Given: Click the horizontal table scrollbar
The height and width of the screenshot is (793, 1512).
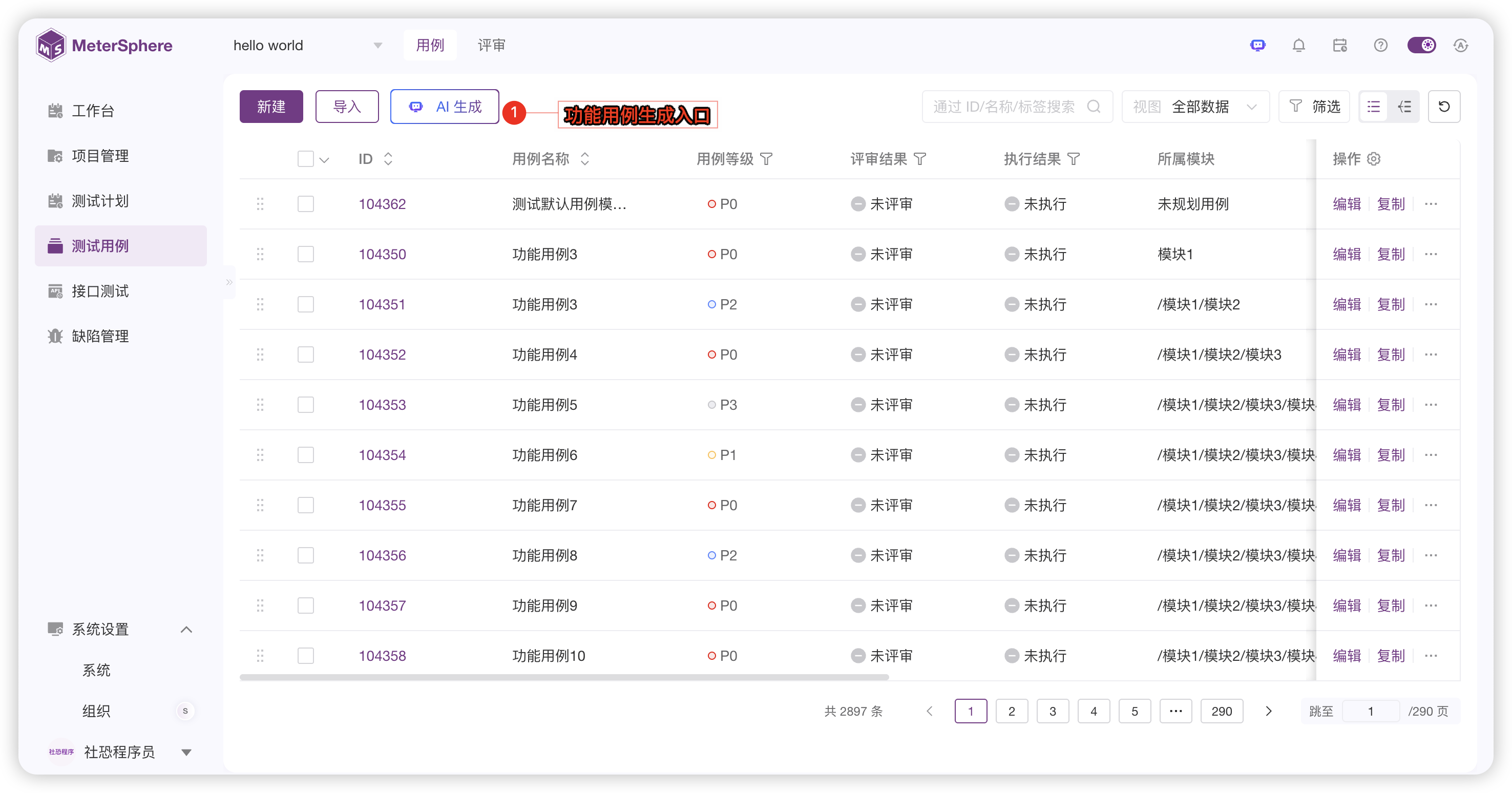Looking at the screenshot, I should coord(564,677).
